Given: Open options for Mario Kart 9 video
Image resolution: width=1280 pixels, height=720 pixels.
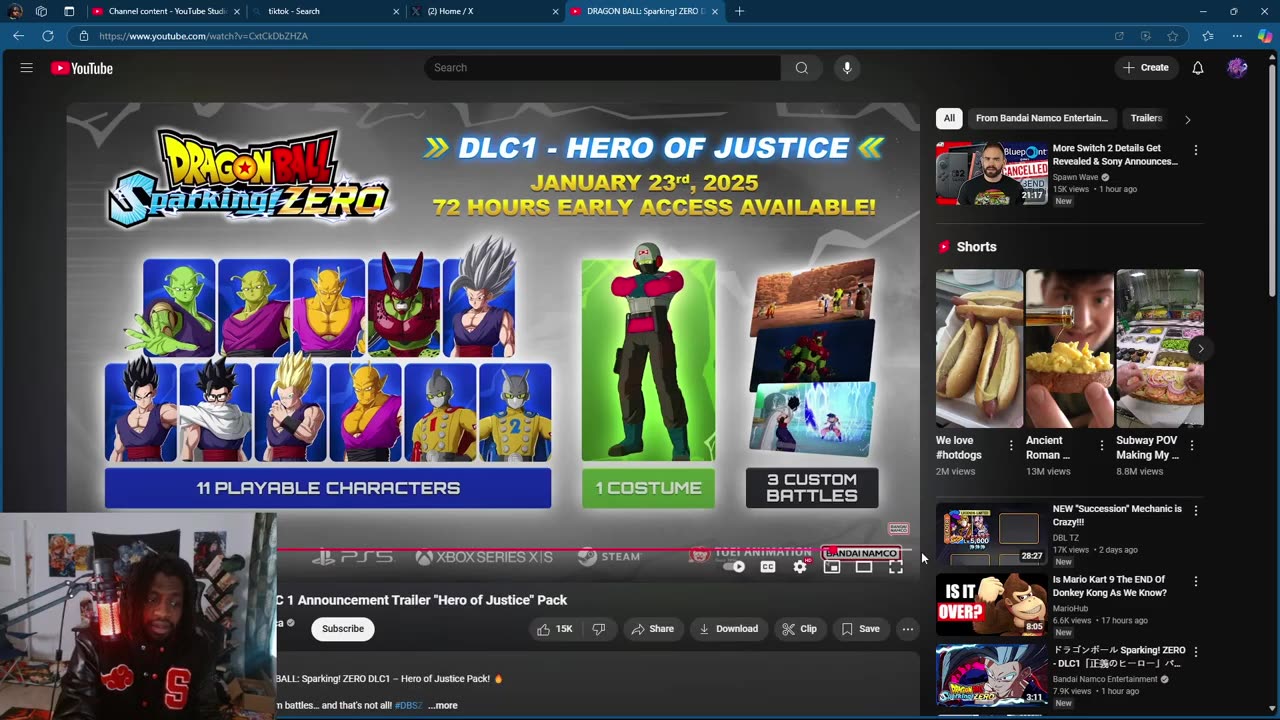Looking at the screenshot, I should coord(1195,581).
